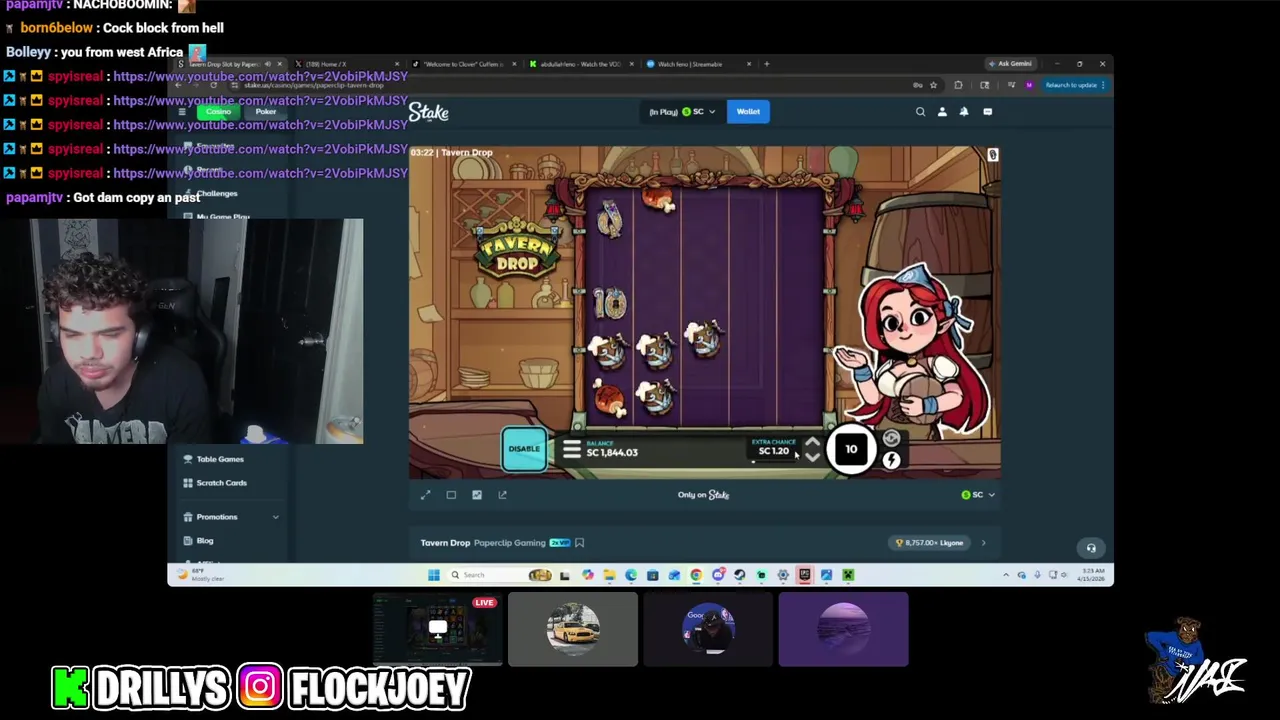Select the Poker tab
1280x720 pixels.
265,112
